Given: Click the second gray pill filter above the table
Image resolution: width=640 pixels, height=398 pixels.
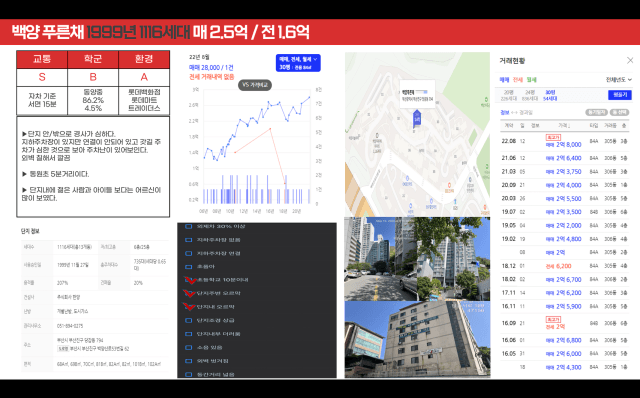Looking at the screenshot, I should click(x=620, y=112).
